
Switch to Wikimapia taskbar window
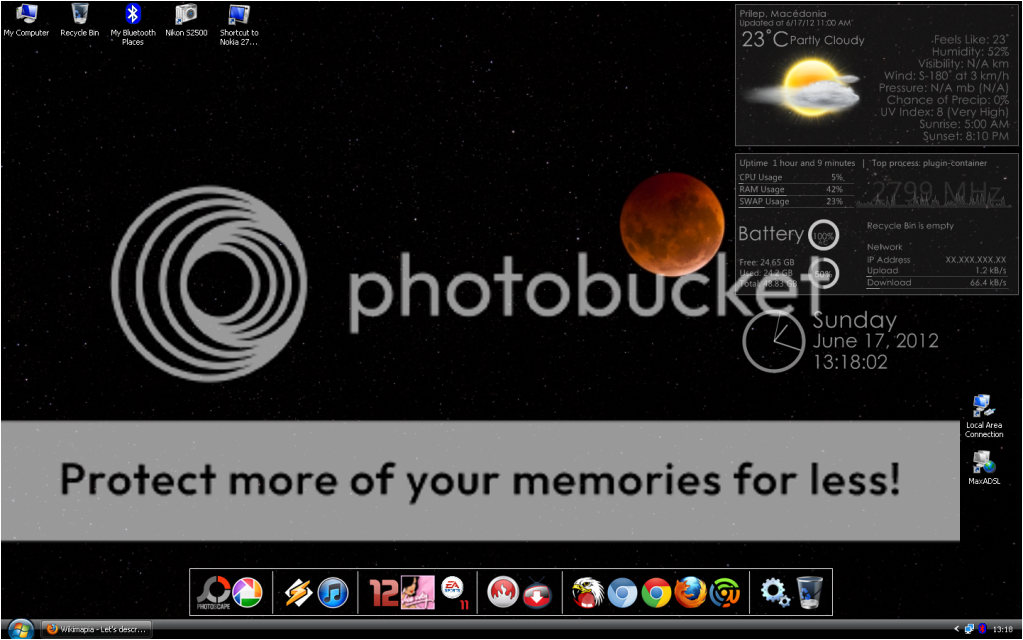click(97, 629)
